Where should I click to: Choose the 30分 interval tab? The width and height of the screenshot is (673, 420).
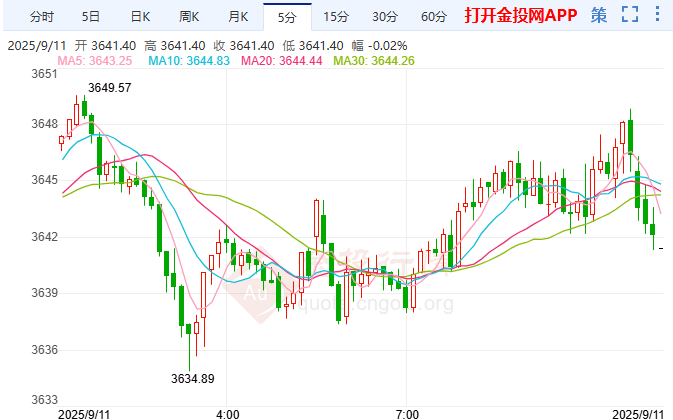pyautogui.click(x=385, y=16)
